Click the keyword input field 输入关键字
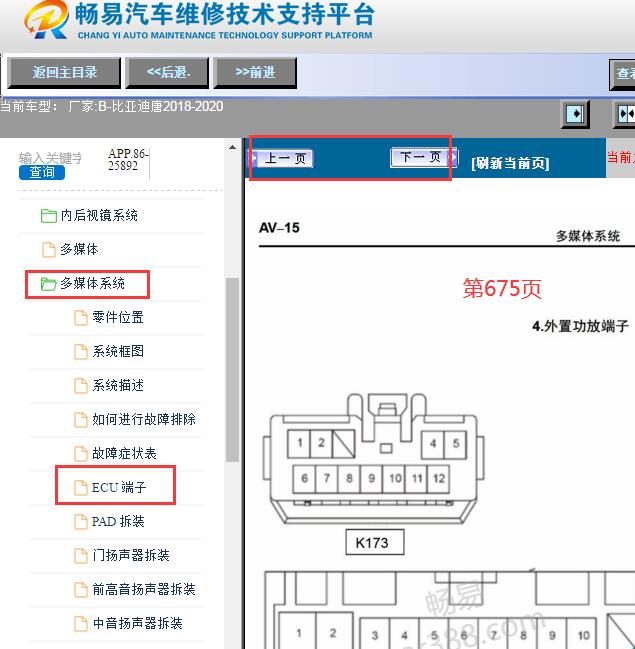 (x=50, y=158)
